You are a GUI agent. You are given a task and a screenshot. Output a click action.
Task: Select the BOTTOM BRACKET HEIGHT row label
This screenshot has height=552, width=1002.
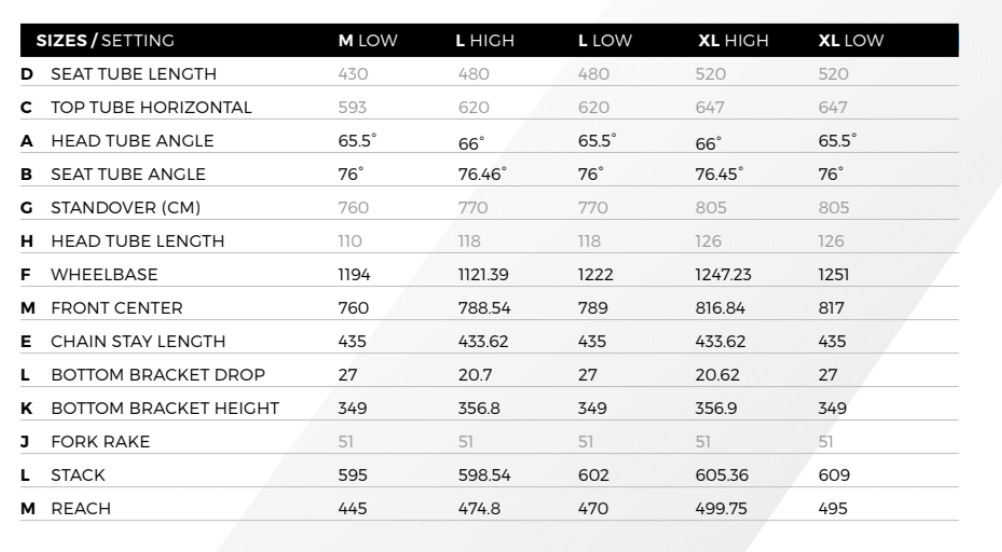point(165,408)
